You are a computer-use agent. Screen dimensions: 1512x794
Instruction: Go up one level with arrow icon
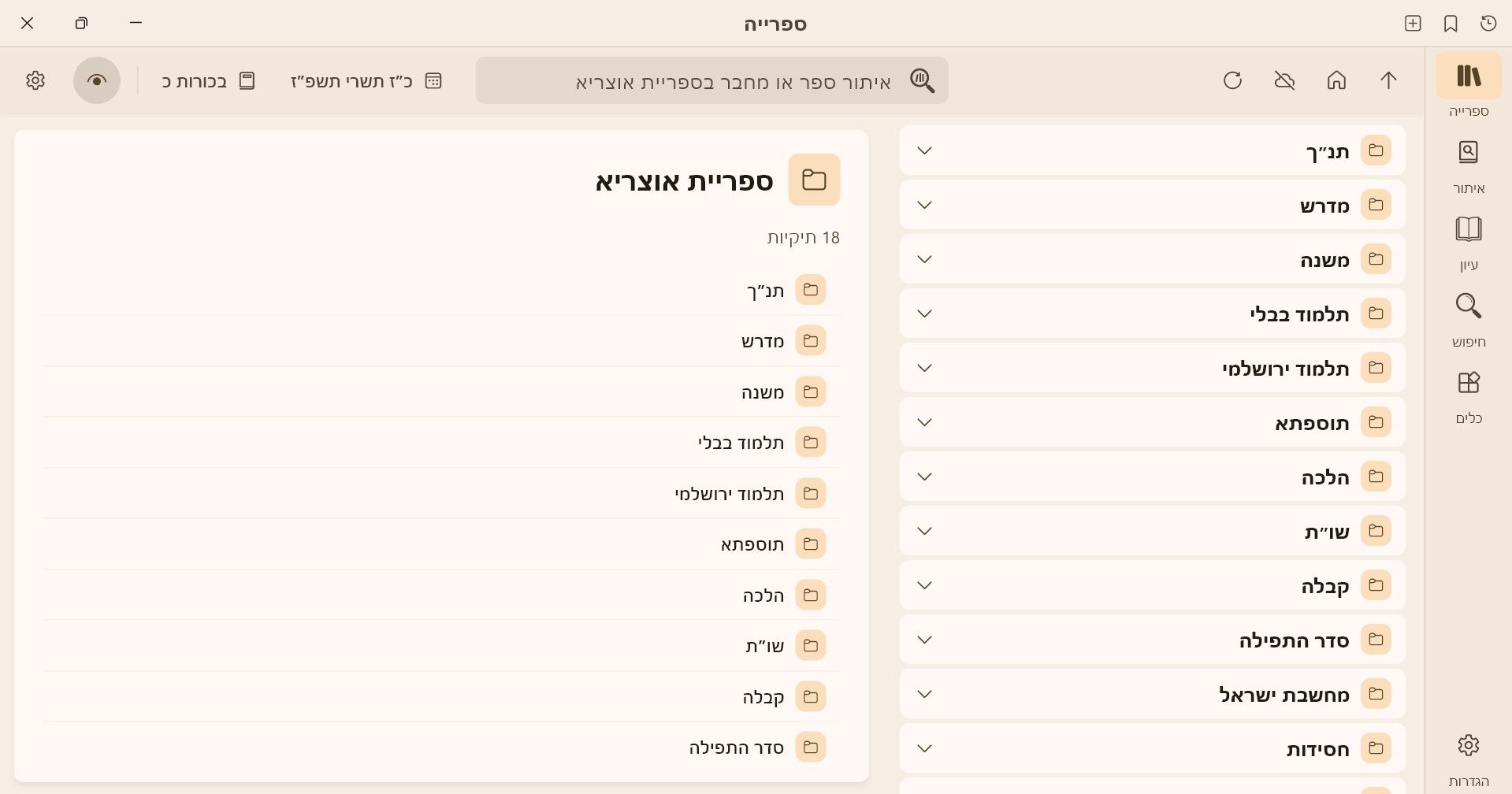click(1388, 80)
